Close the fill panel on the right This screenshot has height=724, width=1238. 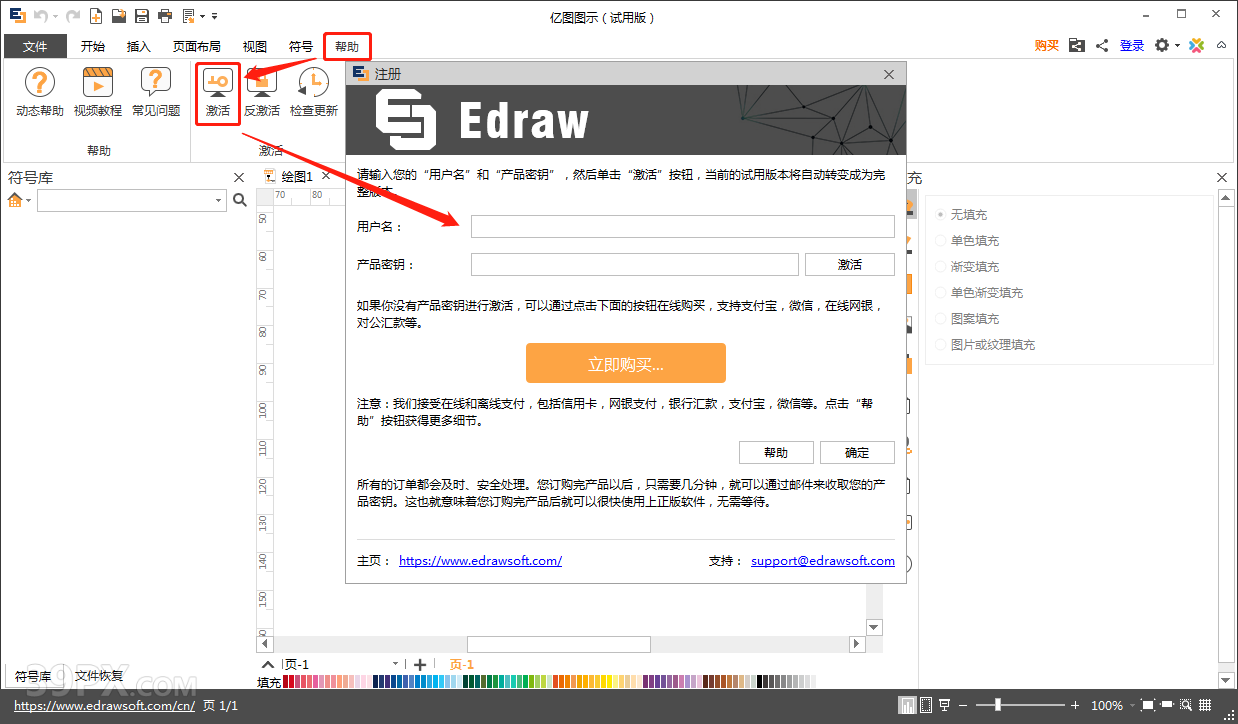pyautogui.click(x=1222, y=177)
